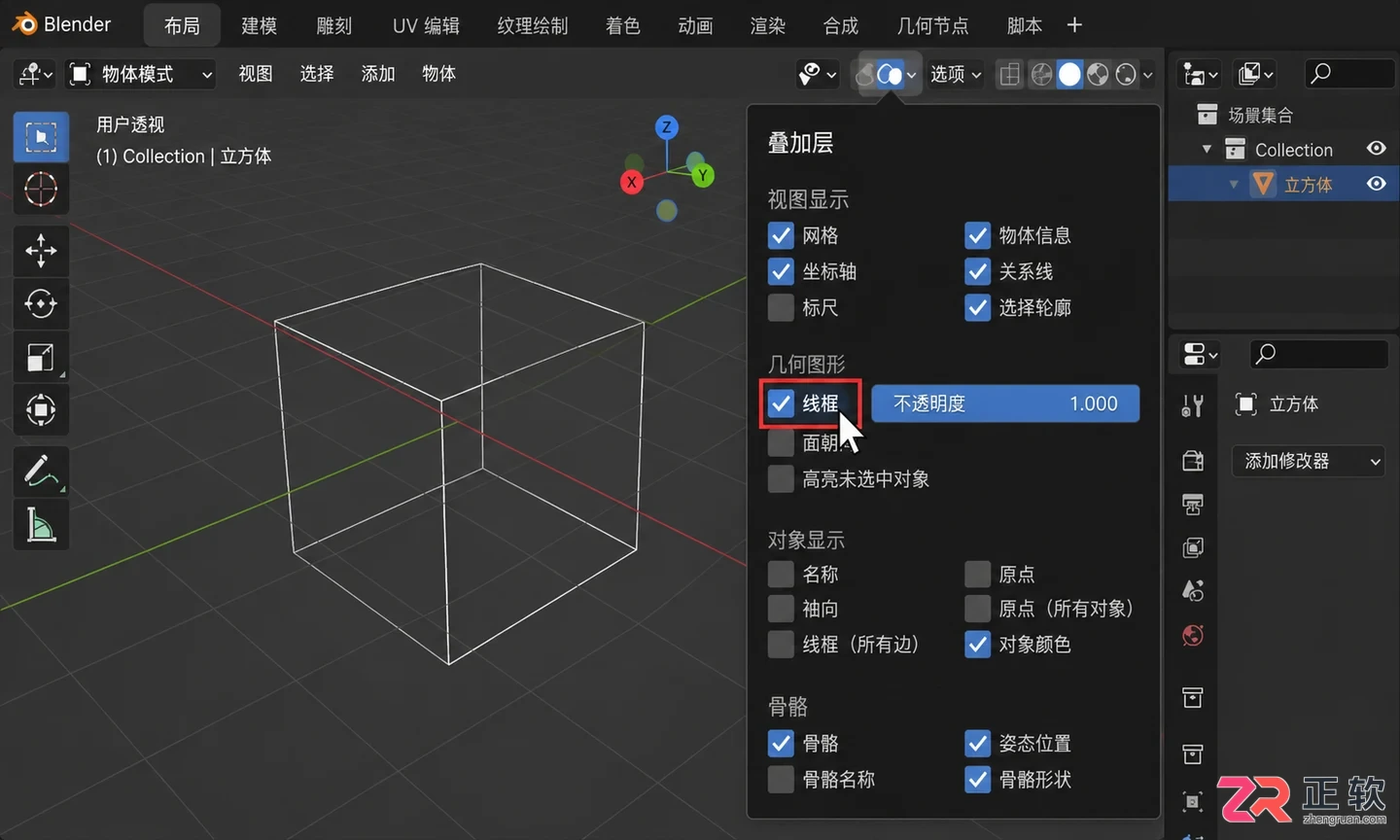Switch to the 着色 workspace tab

pyautogui.click(x=622, y=25)
